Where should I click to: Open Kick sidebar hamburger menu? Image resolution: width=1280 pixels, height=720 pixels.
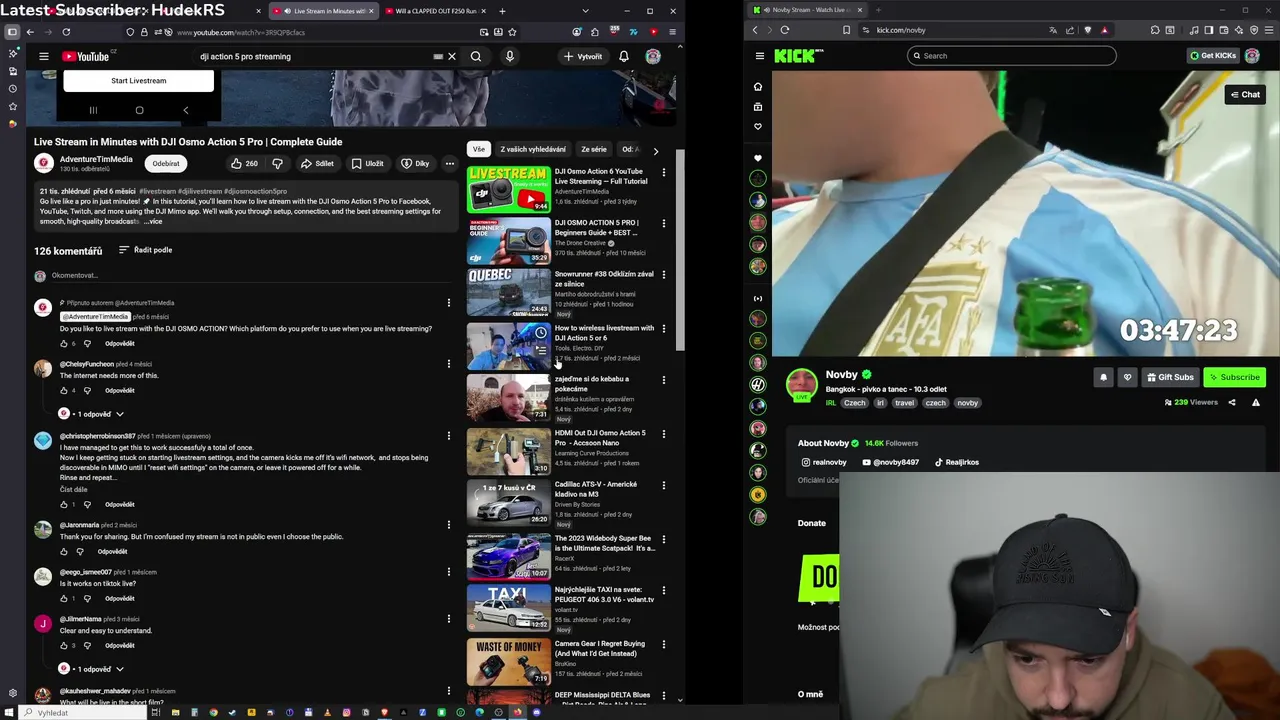[760, 56]
